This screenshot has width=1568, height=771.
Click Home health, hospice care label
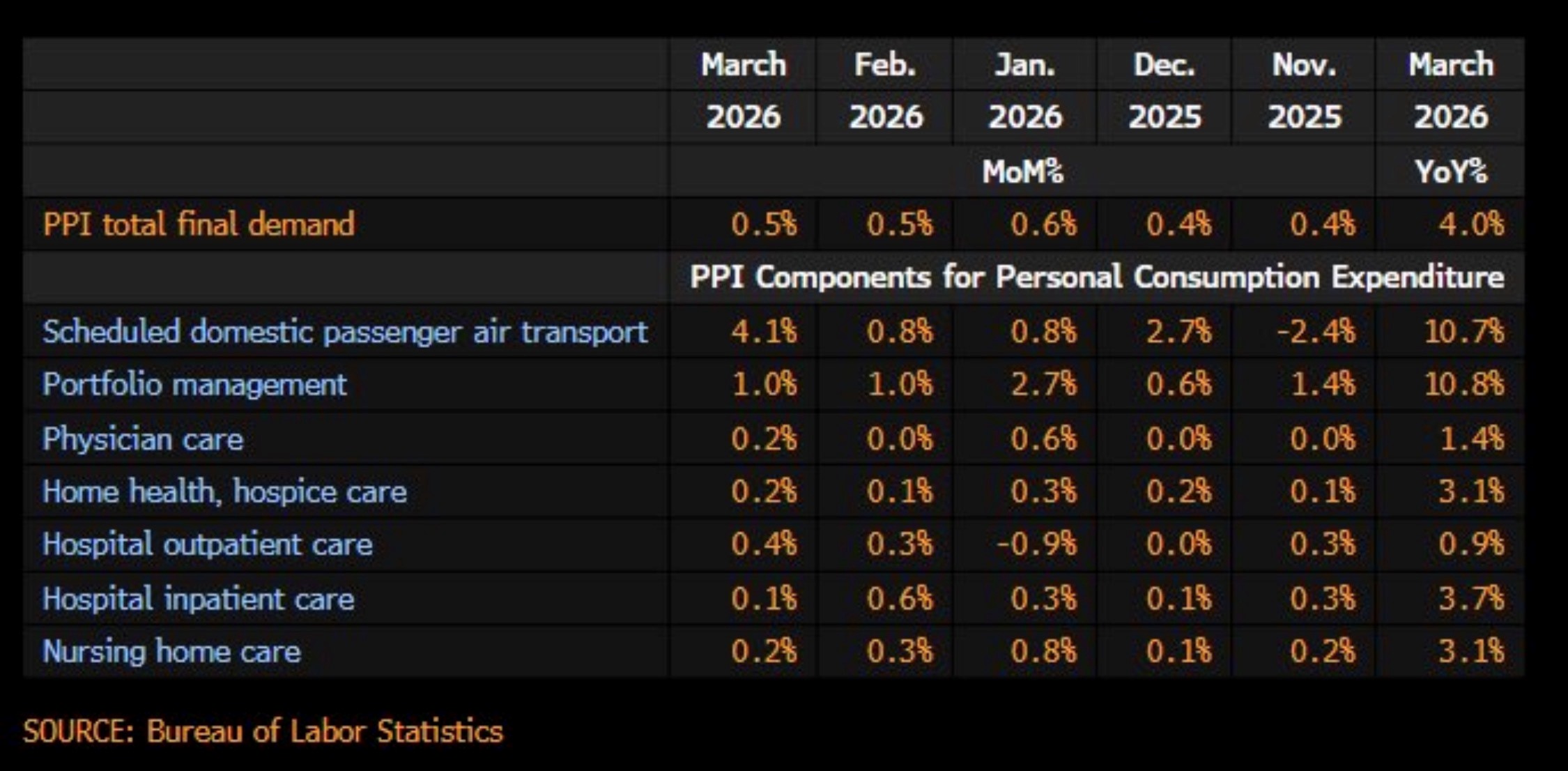coord(224,492)
